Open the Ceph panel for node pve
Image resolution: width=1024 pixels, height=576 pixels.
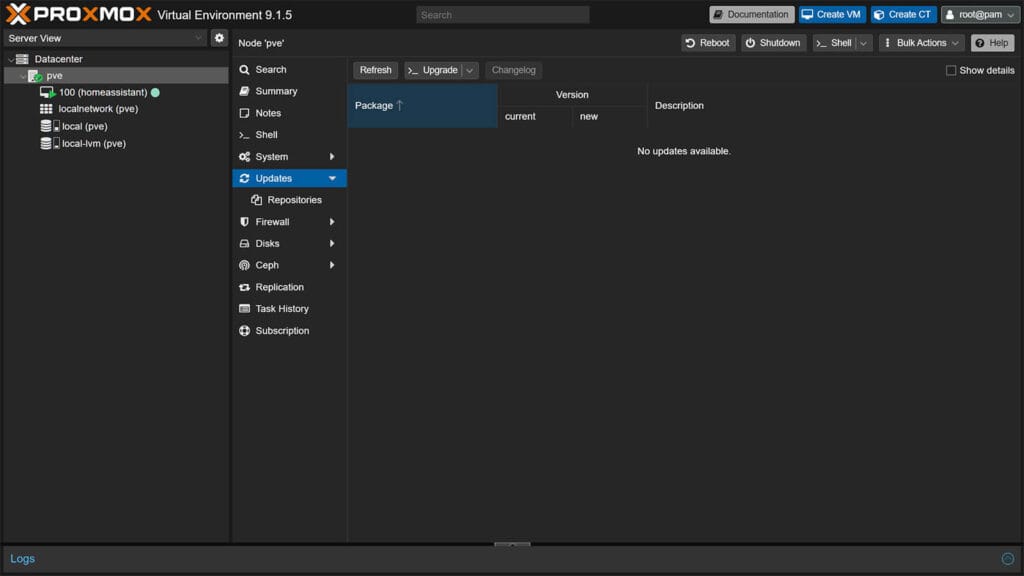click(x=266, y=265)
